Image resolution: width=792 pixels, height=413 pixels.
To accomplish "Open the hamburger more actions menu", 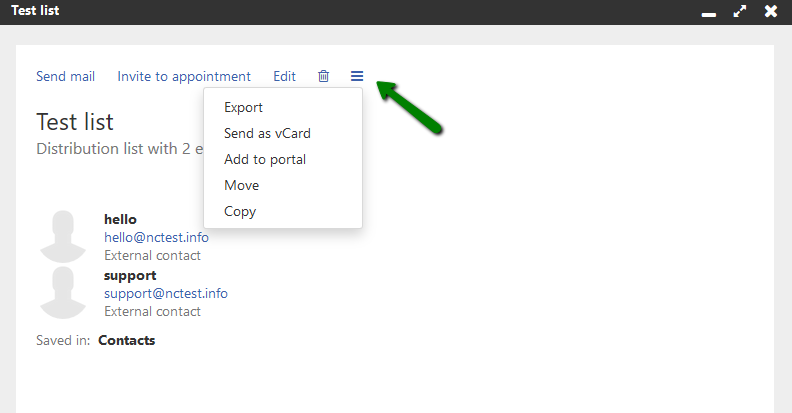I will [x=357, y=76].
